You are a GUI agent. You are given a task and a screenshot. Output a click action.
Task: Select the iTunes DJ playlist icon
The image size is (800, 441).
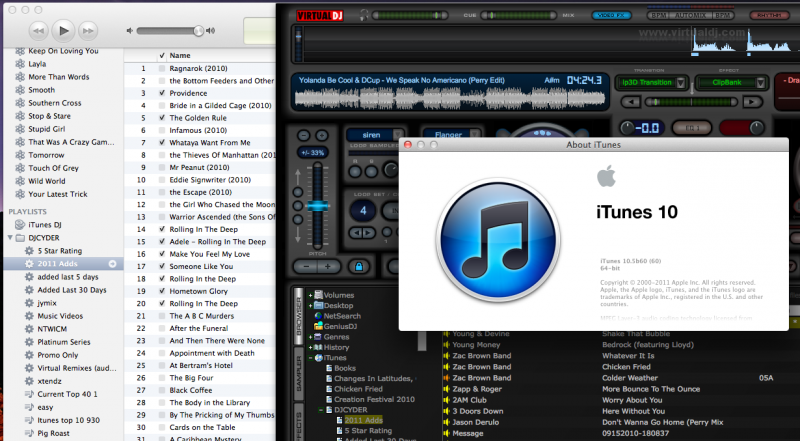coord(19,224)
